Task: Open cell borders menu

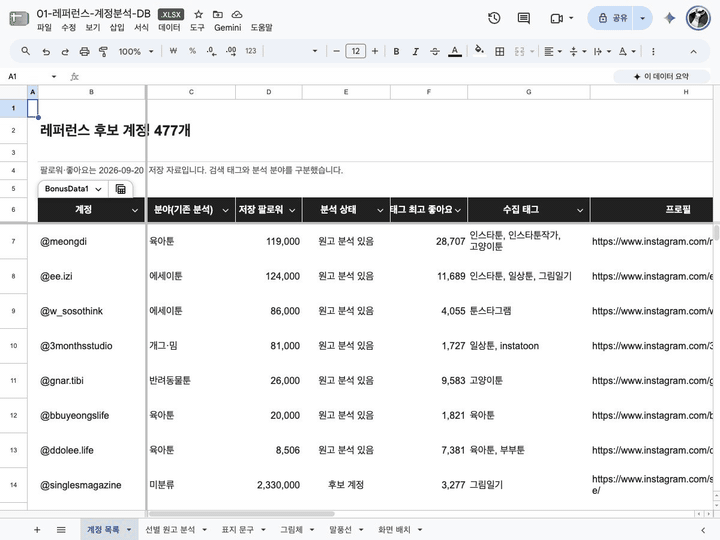Action: pos(500,51)
